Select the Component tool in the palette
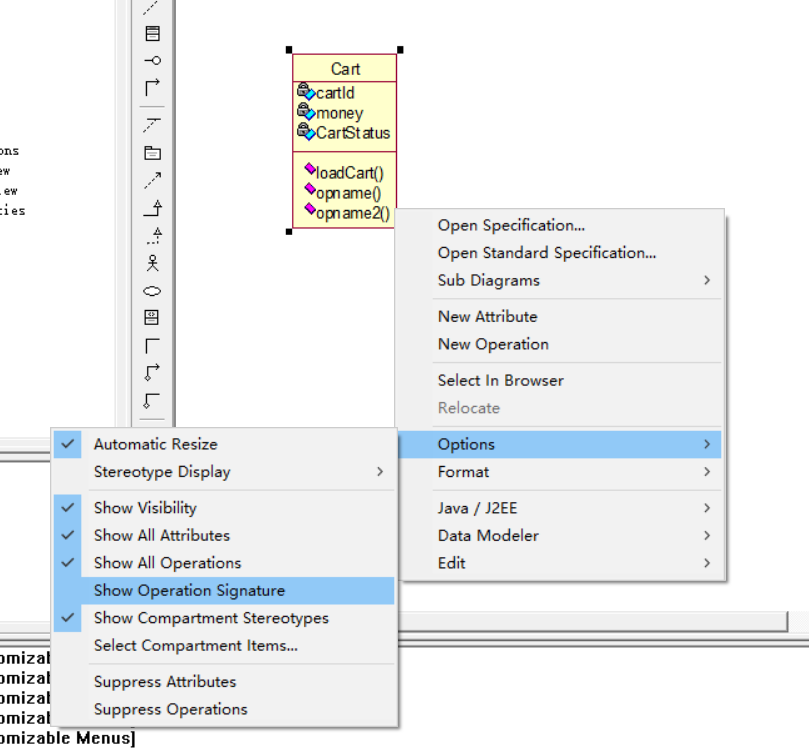 (x=152, y=317)
